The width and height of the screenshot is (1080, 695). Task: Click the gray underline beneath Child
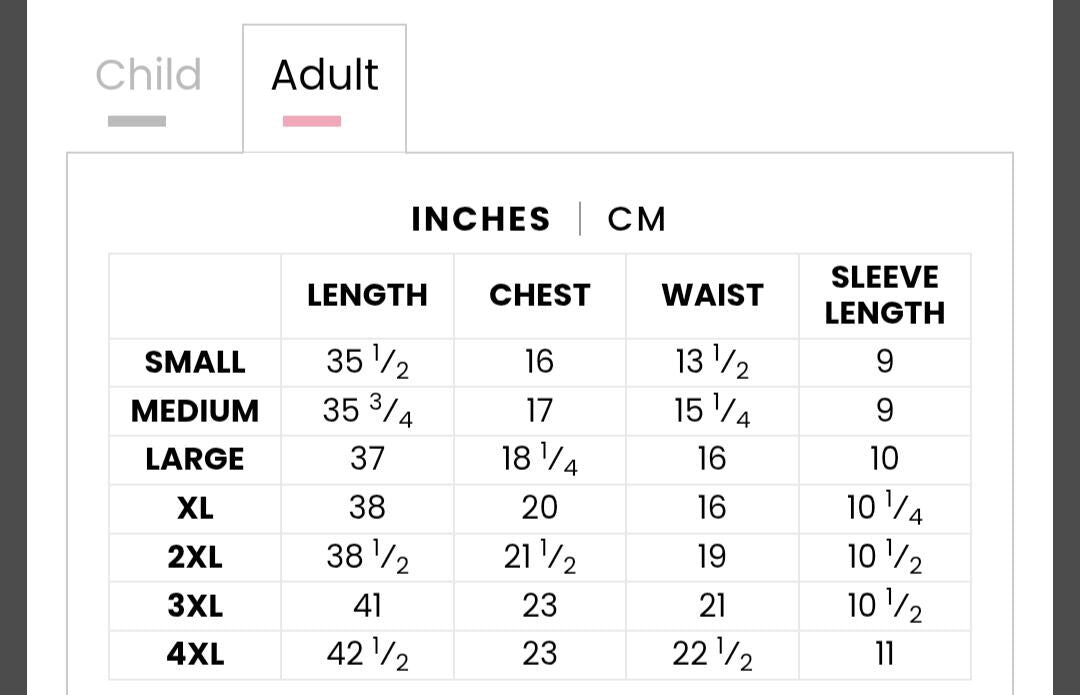click(x=136, y=121)
